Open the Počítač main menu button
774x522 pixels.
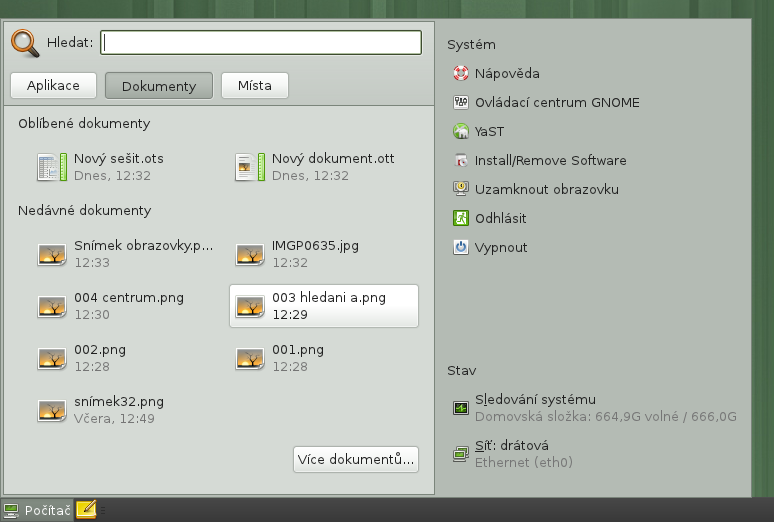click(37, 510)
